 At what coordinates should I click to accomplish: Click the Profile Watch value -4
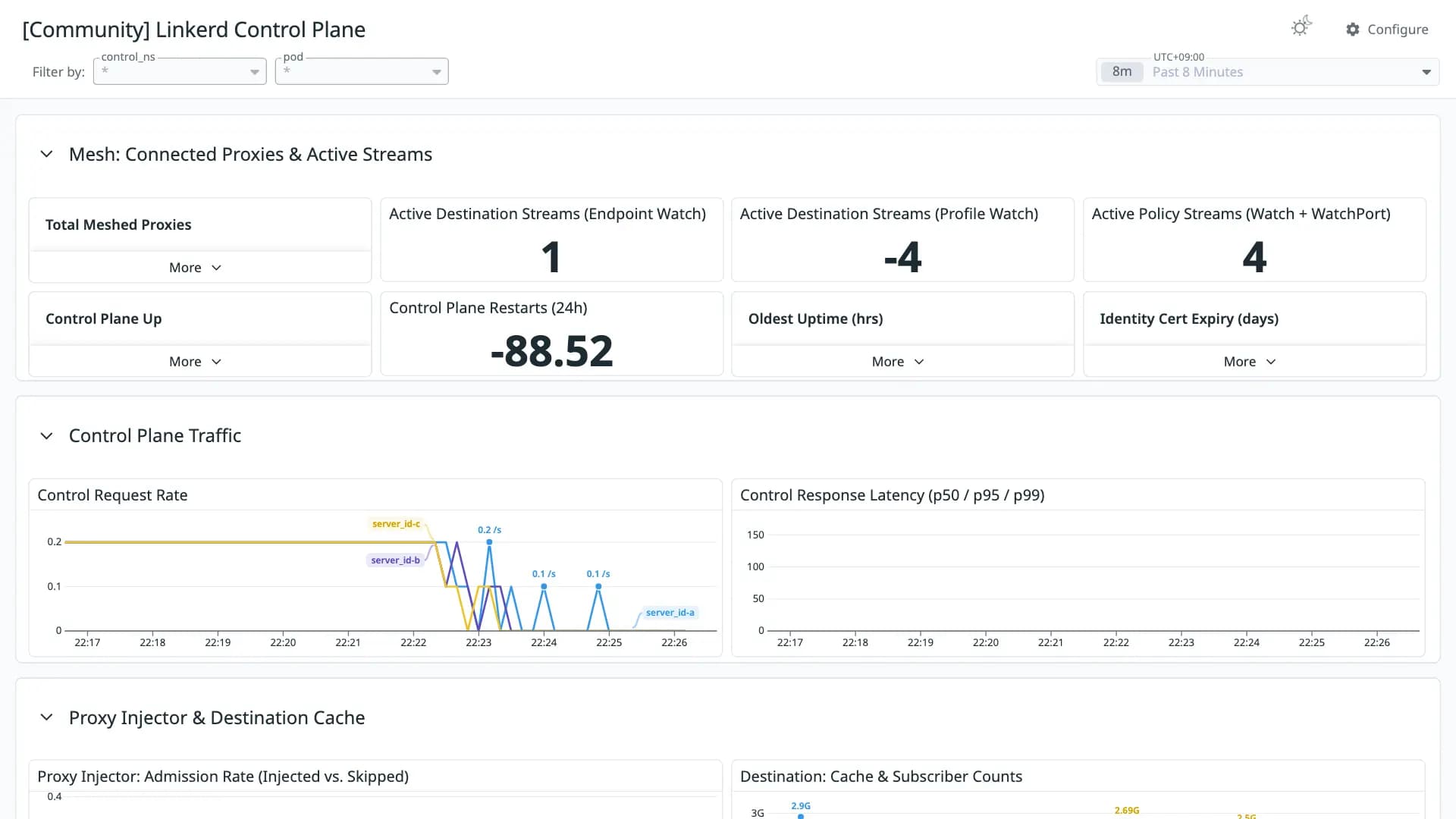tap(902, 257)
